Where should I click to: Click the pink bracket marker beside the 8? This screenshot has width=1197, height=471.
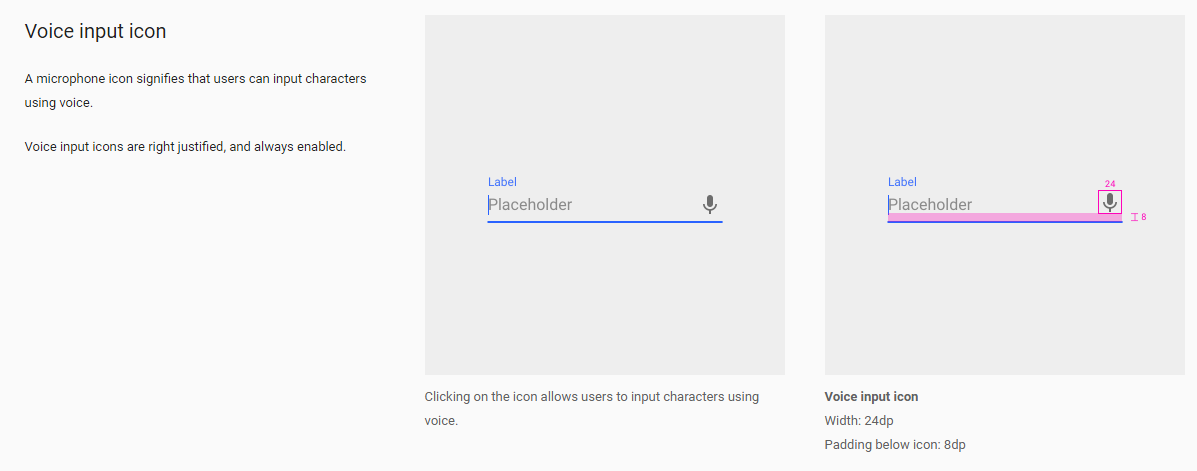point(1134,217)
